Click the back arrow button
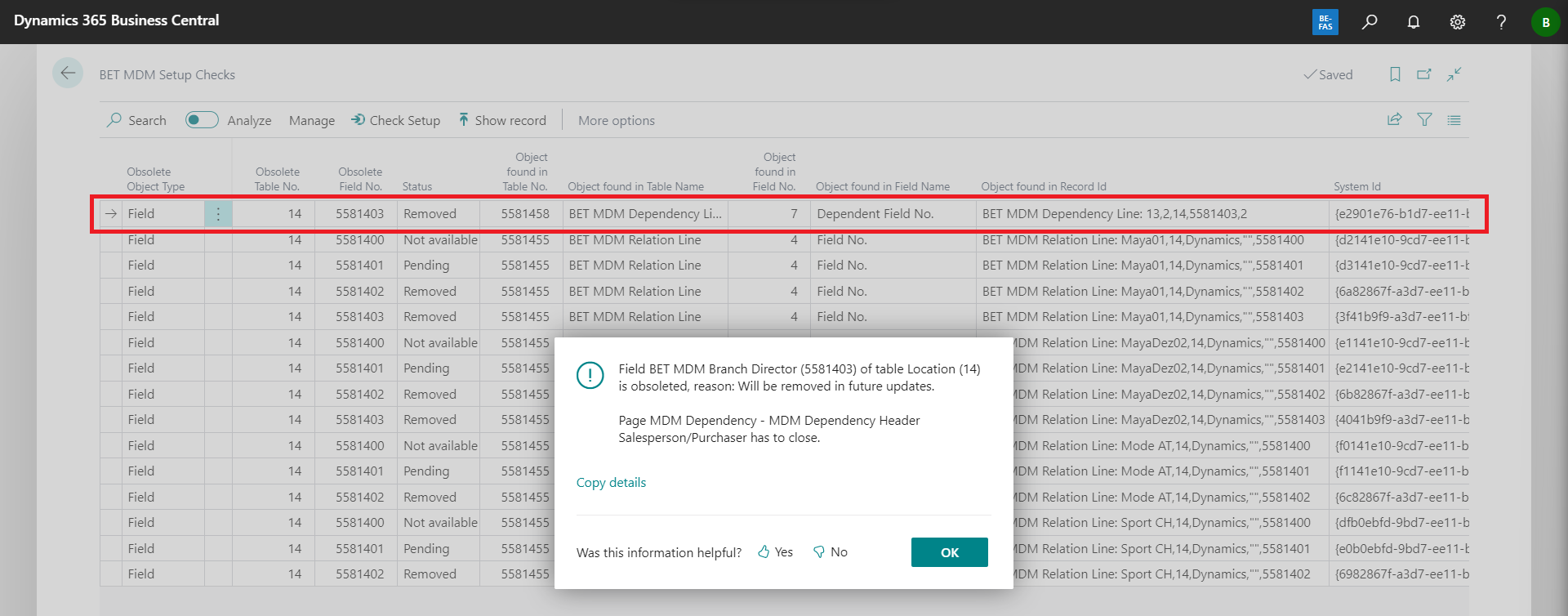1568x616 pixels. tap(68, 74)
